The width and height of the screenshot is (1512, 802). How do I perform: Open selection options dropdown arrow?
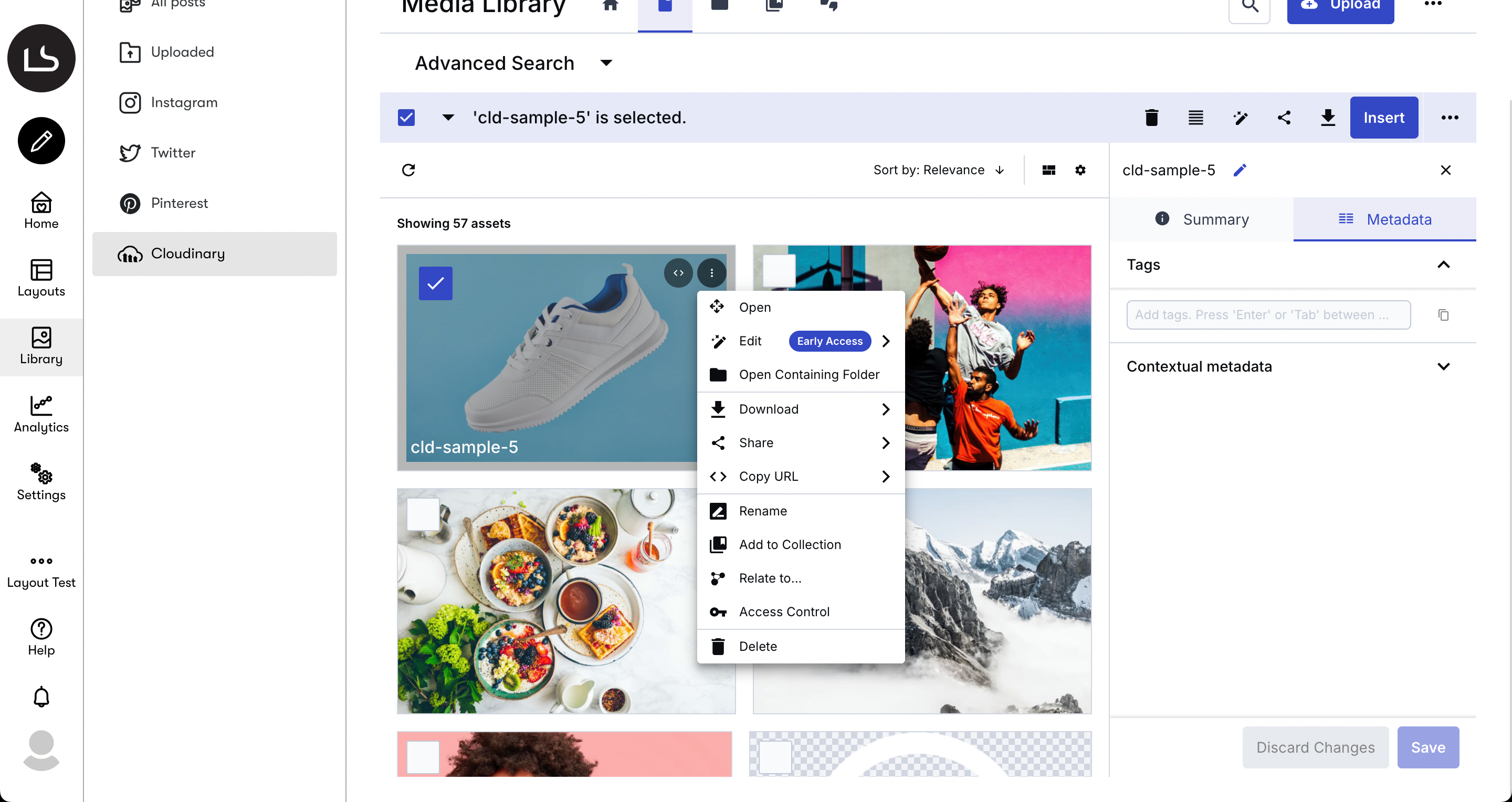pos(448,118)
